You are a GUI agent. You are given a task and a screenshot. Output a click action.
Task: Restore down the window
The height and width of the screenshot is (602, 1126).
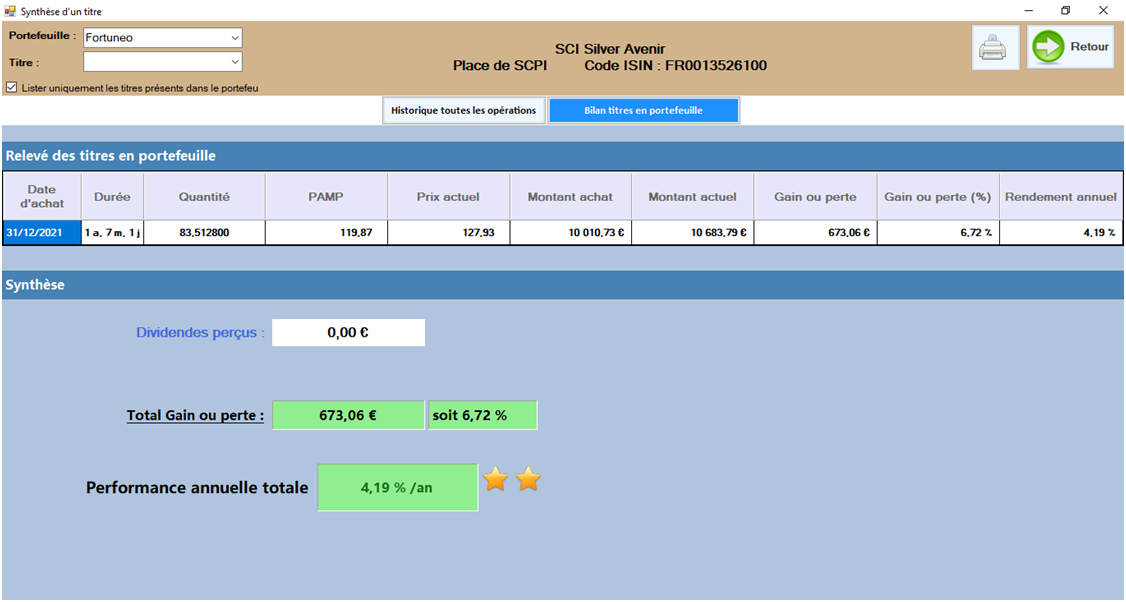(1066, 11)
